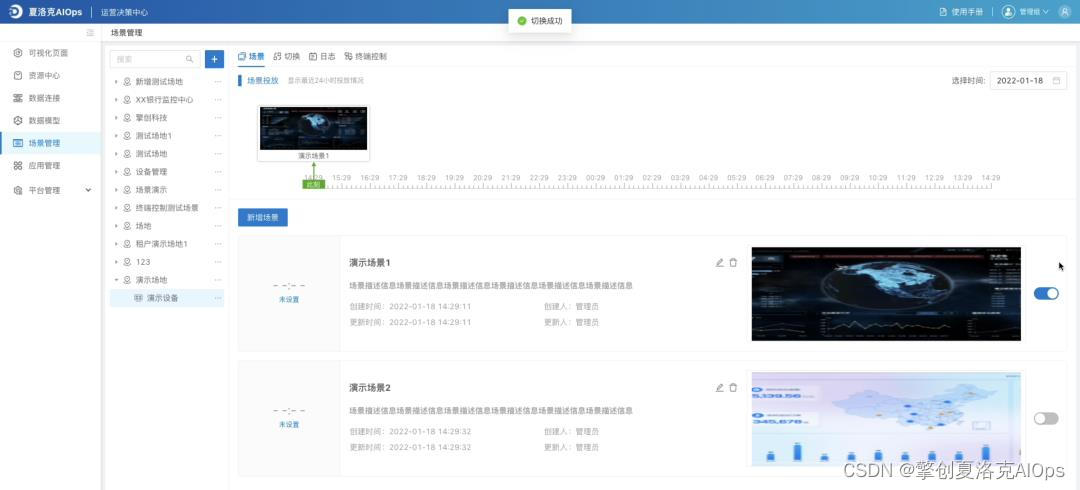
Task: Delete 演示场景1 with the trash icon
Action: (x=733, y=263)
